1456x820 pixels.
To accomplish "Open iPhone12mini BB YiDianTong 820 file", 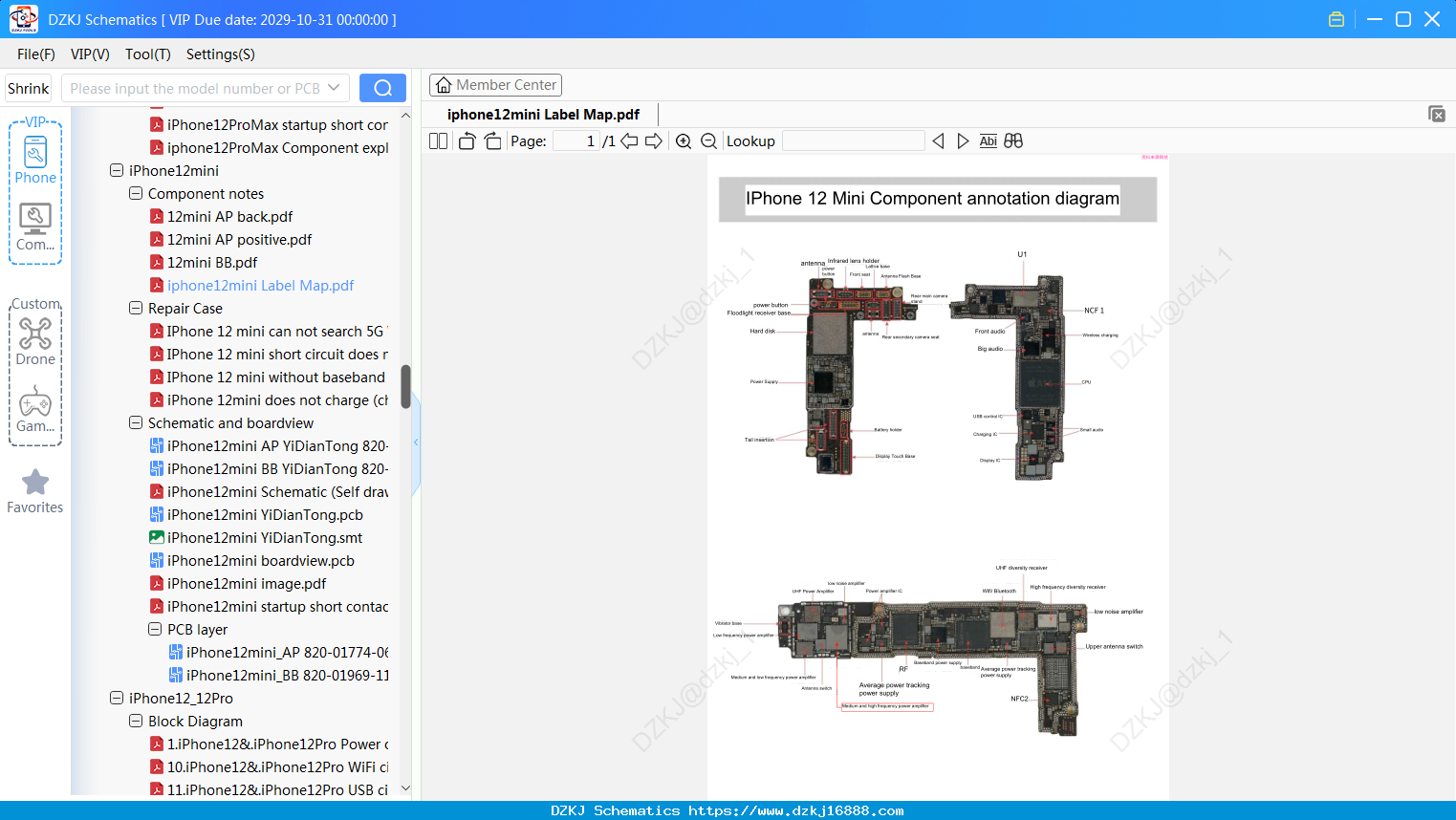I will click(x=269, y=468).
